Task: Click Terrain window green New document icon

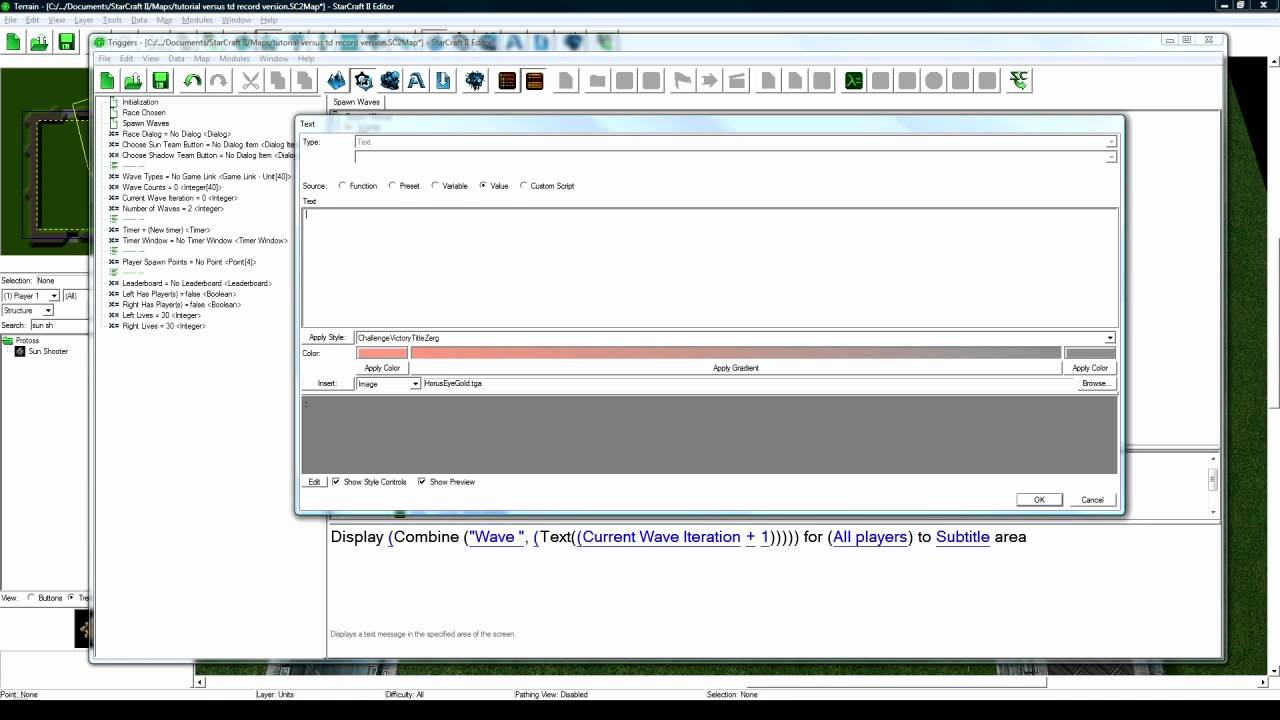Action: click(x=13, y=42)
